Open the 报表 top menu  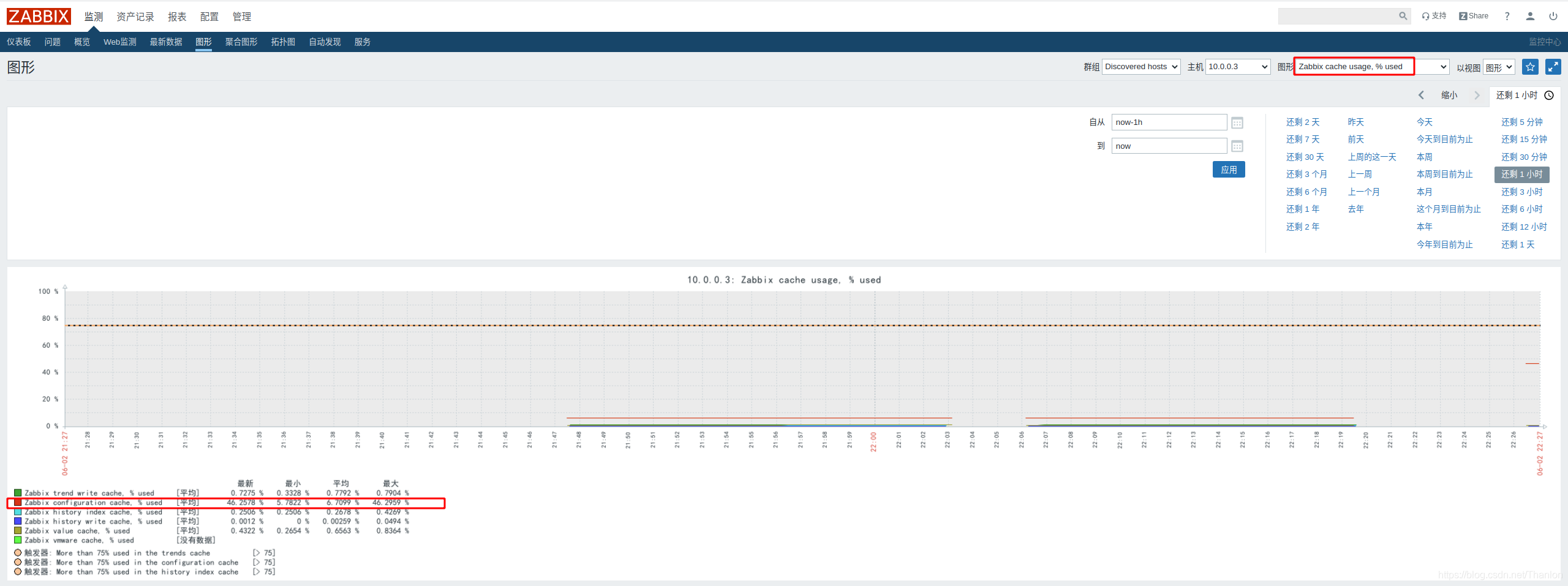pyautogui.click(x=177, y=17)
